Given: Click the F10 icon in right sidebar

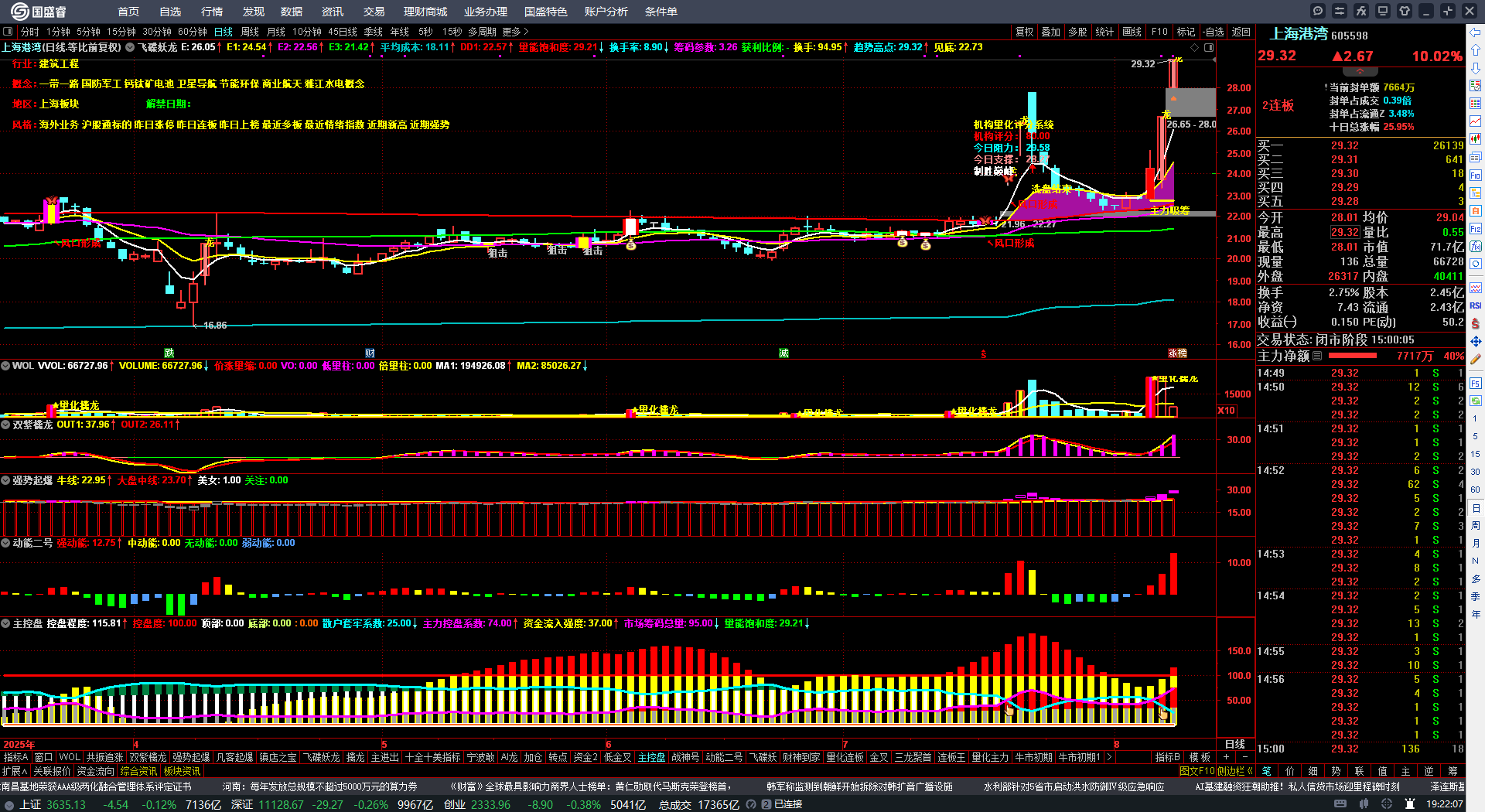Looking at the screenshot, I should (x=1476, y=176).
